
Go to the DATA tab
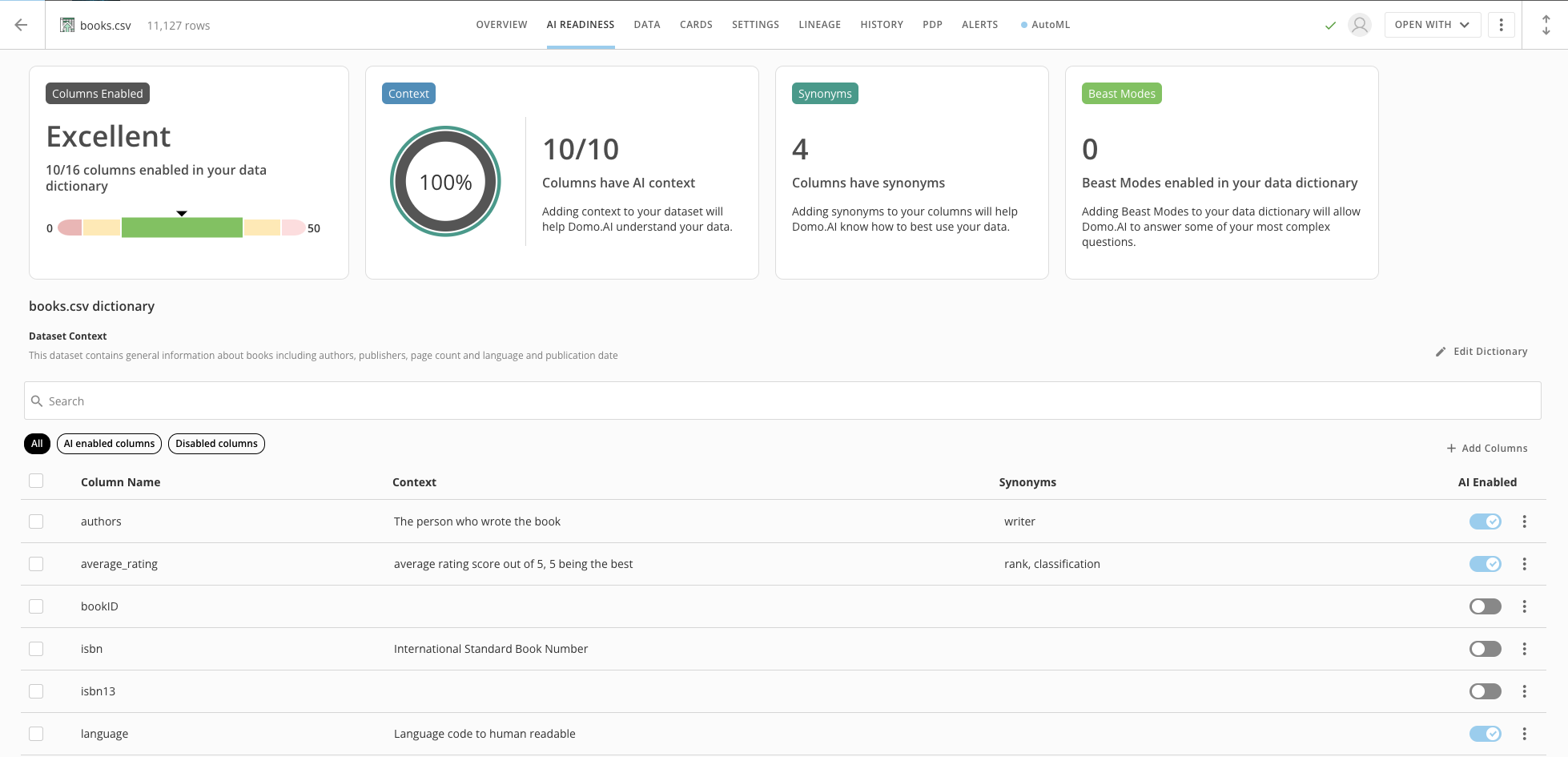647,25
